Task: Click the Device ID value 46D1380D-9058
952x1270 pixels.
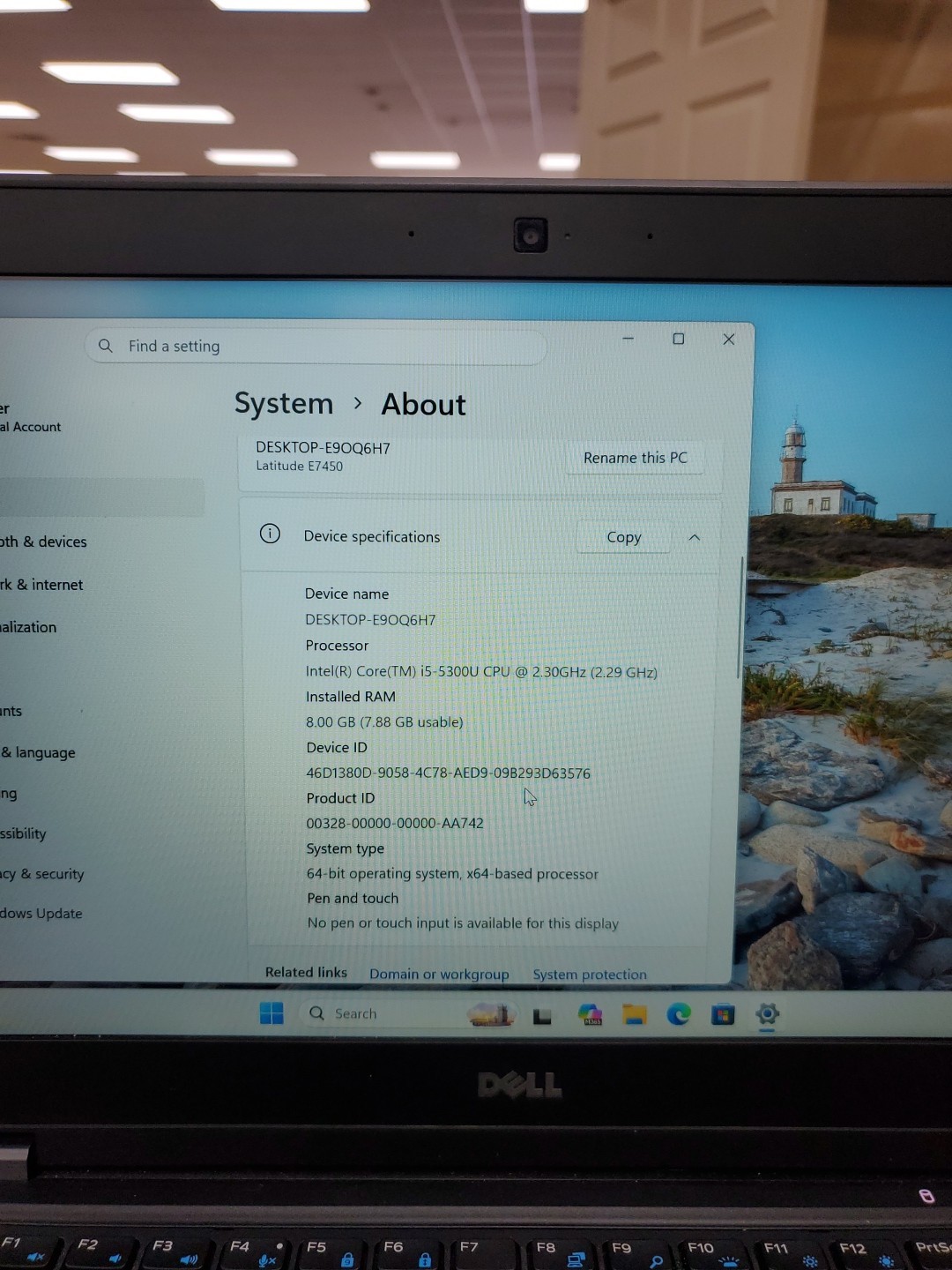Action: pos(448,773)
